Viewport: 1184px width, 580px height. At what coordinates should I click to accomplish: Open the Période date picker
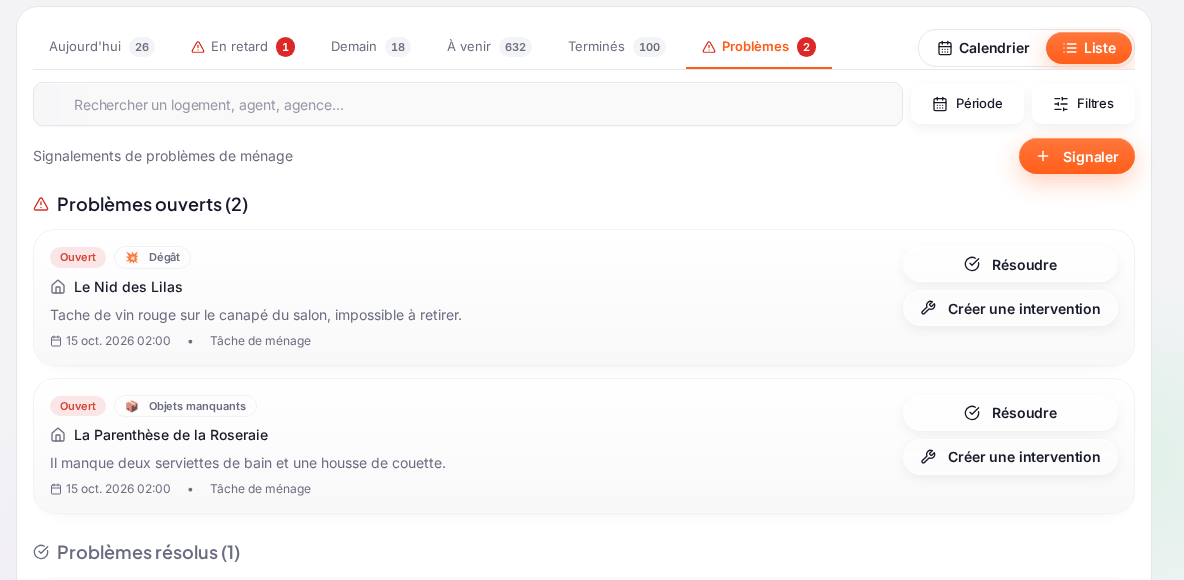tap(967, 103)
